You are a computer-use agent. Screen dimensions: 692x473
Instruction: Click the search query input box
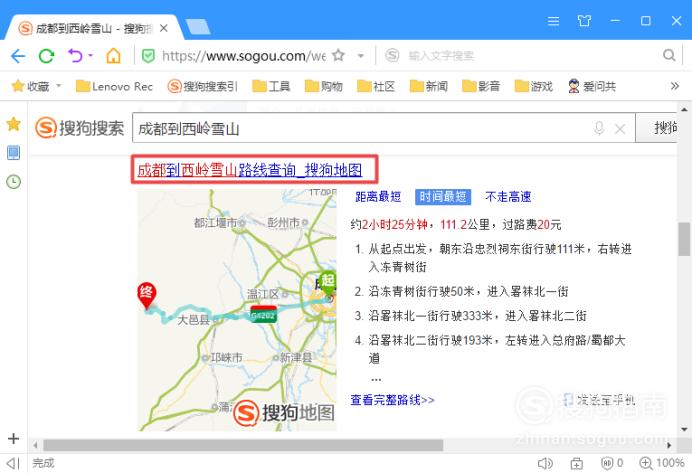coord(362,128)
